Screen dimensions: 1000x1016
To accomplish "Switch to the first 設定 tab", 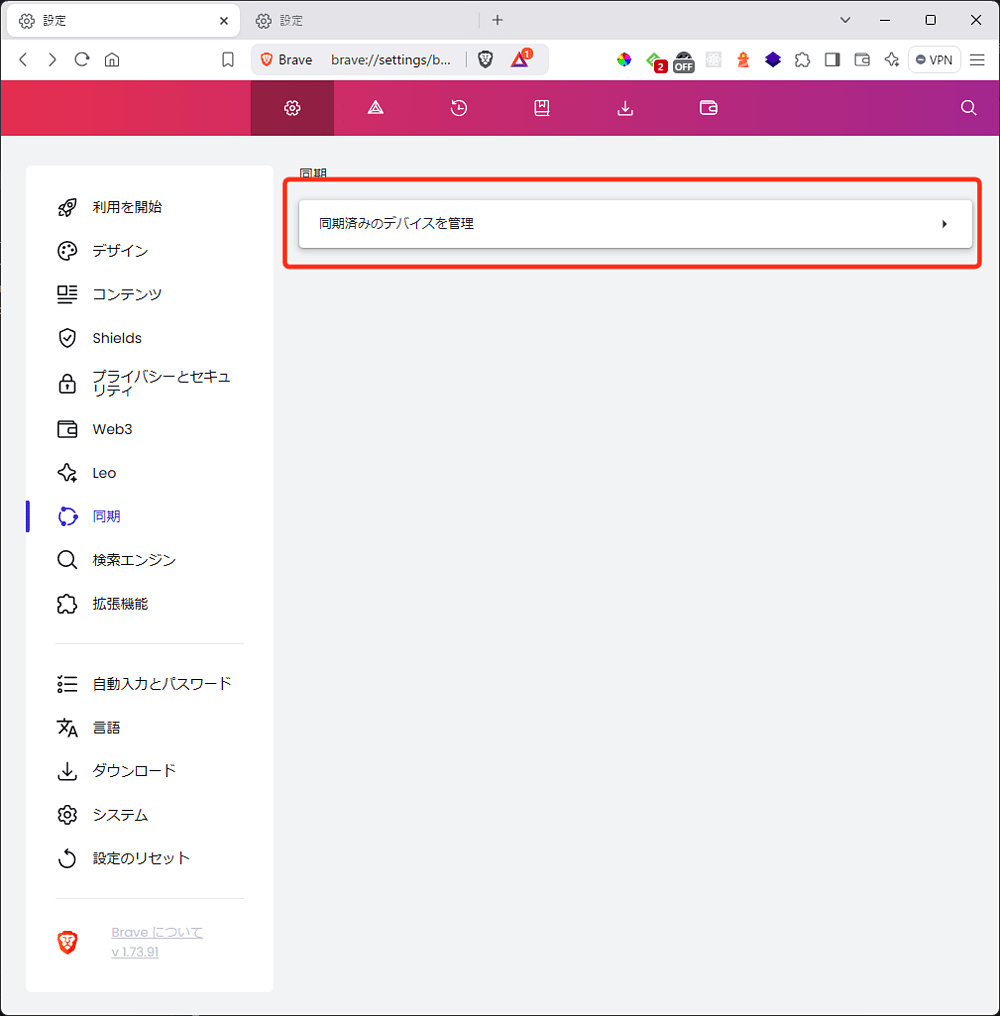I will point(110,20).
